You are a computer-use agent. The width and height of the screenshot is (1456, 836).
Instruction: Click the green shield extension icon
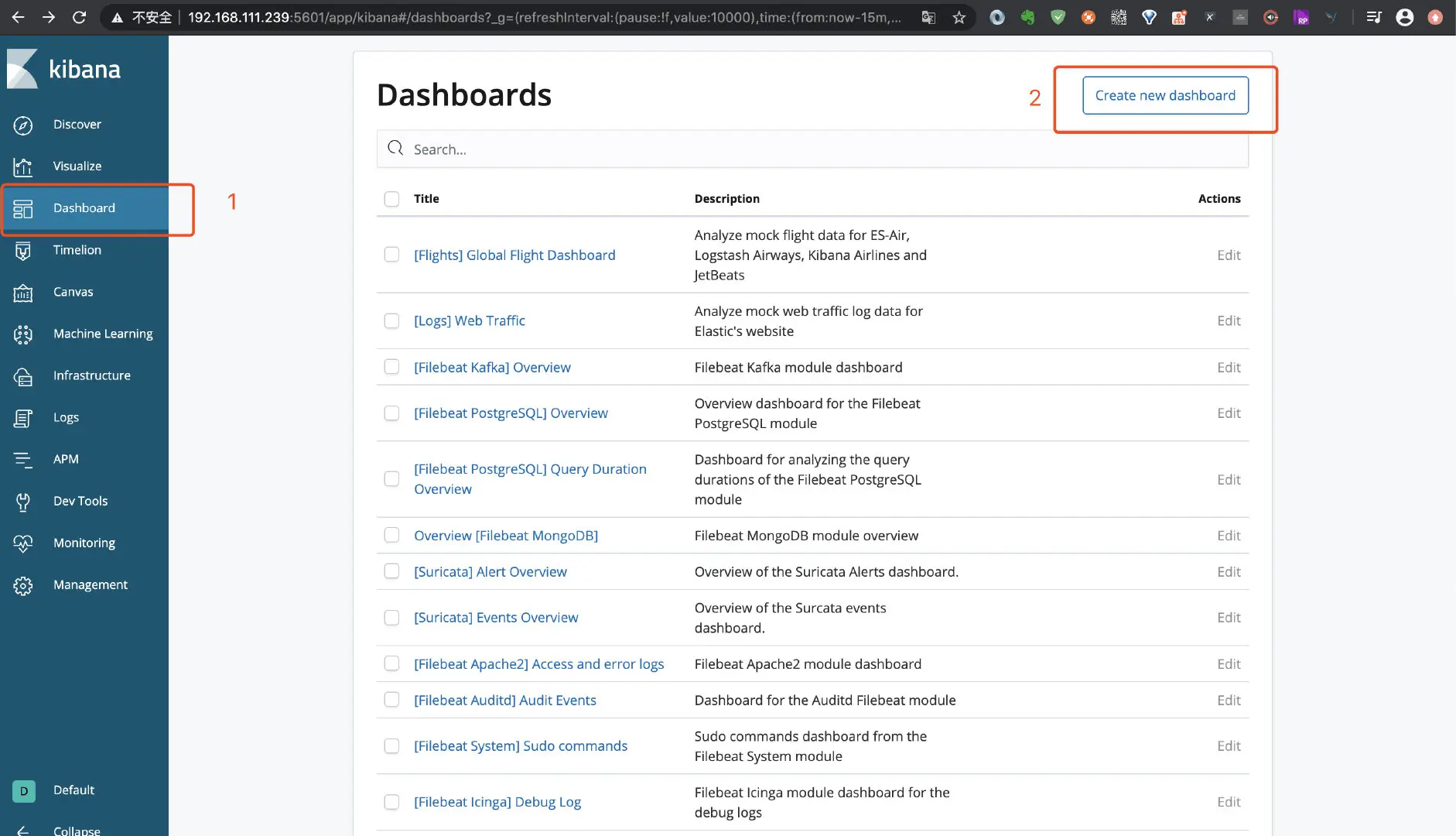(1058, 17)
